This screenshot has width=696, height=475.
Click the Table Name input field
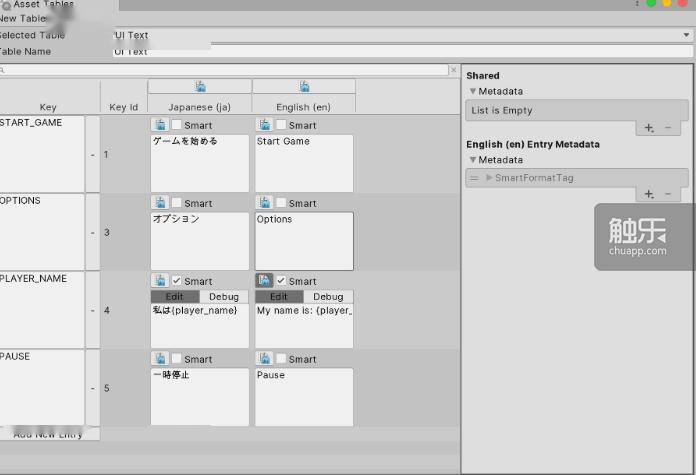400,52
